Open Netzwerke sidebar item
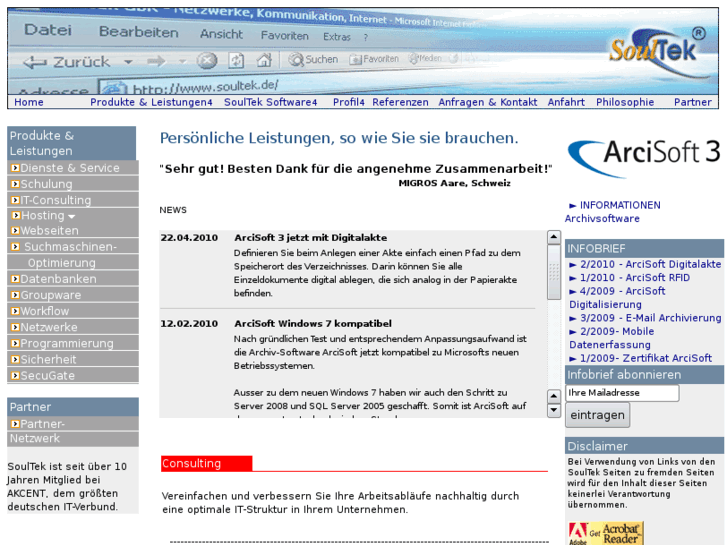This screenshot has height=545, width=727. point(49,327)
